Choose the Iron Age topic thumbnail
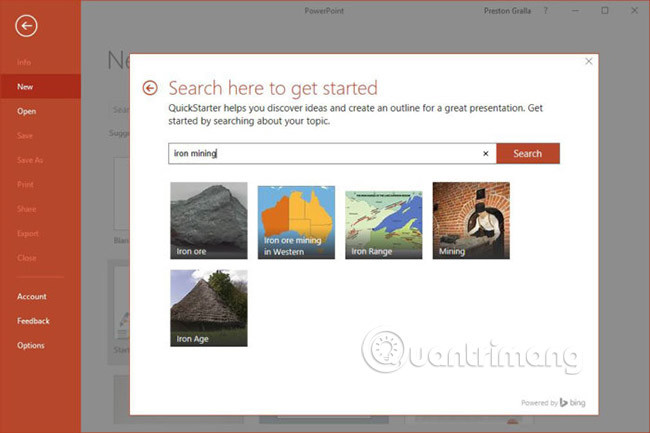 pos(209,308)
